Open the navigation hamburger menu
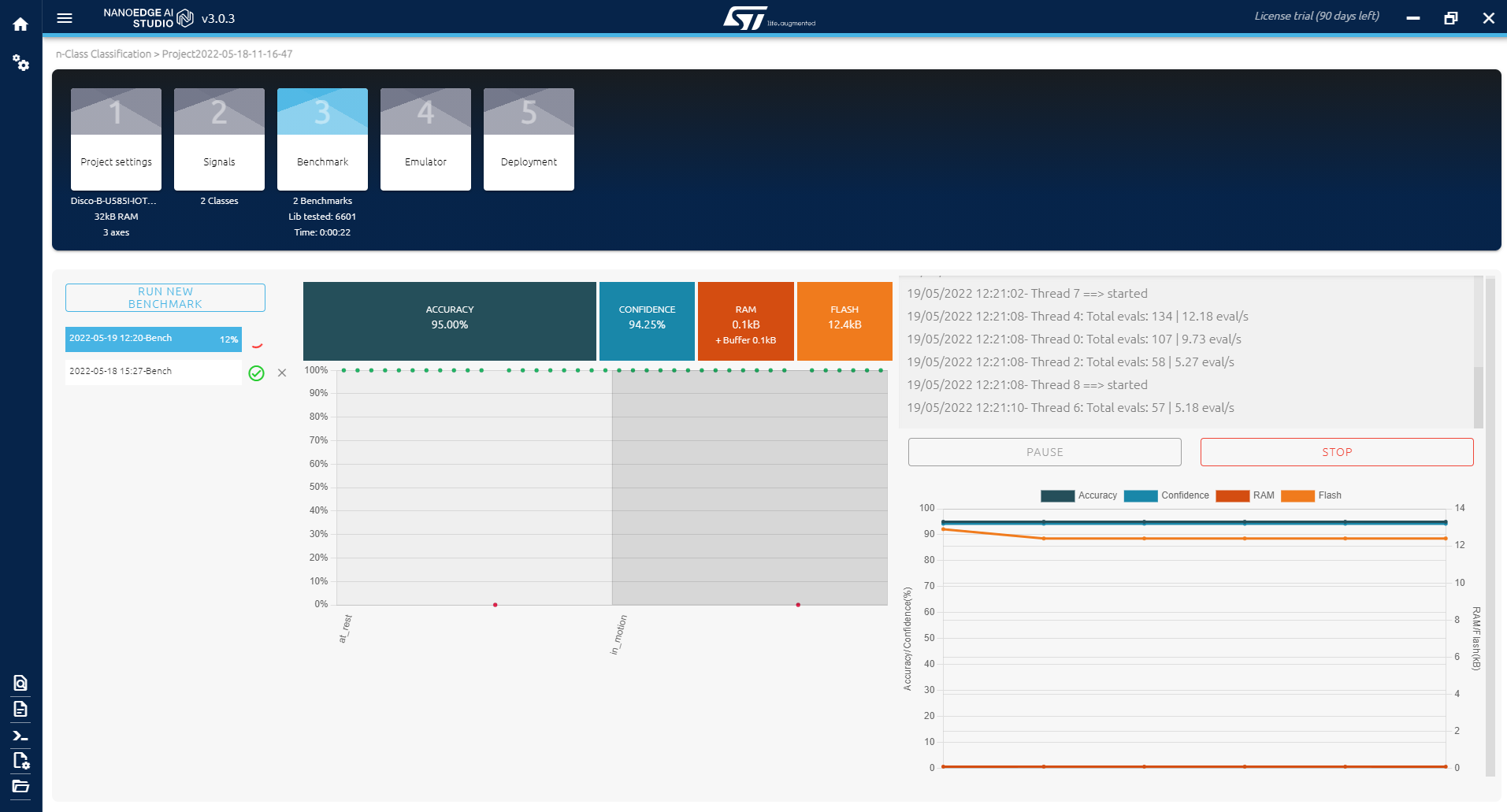The image size is (1507, 812). click(64, 18)
